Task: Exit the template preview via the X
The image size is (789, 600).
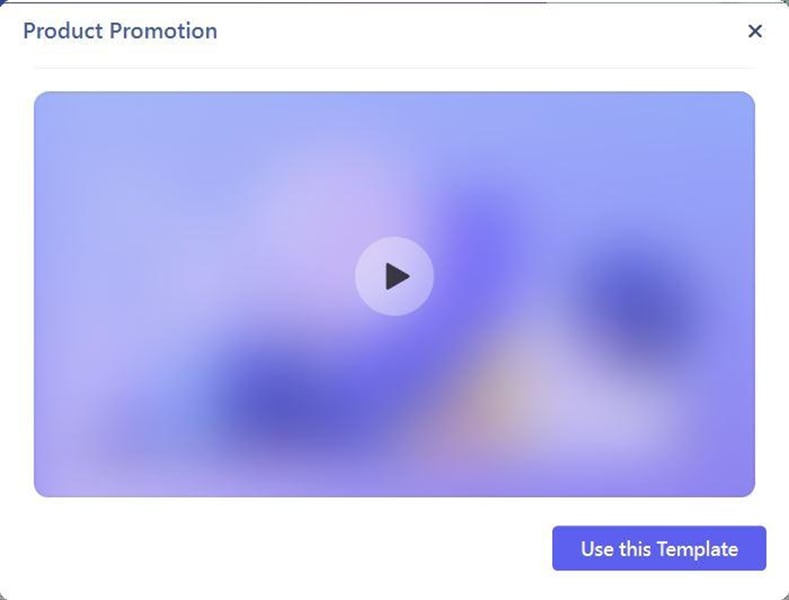Action: pos(754,31)
